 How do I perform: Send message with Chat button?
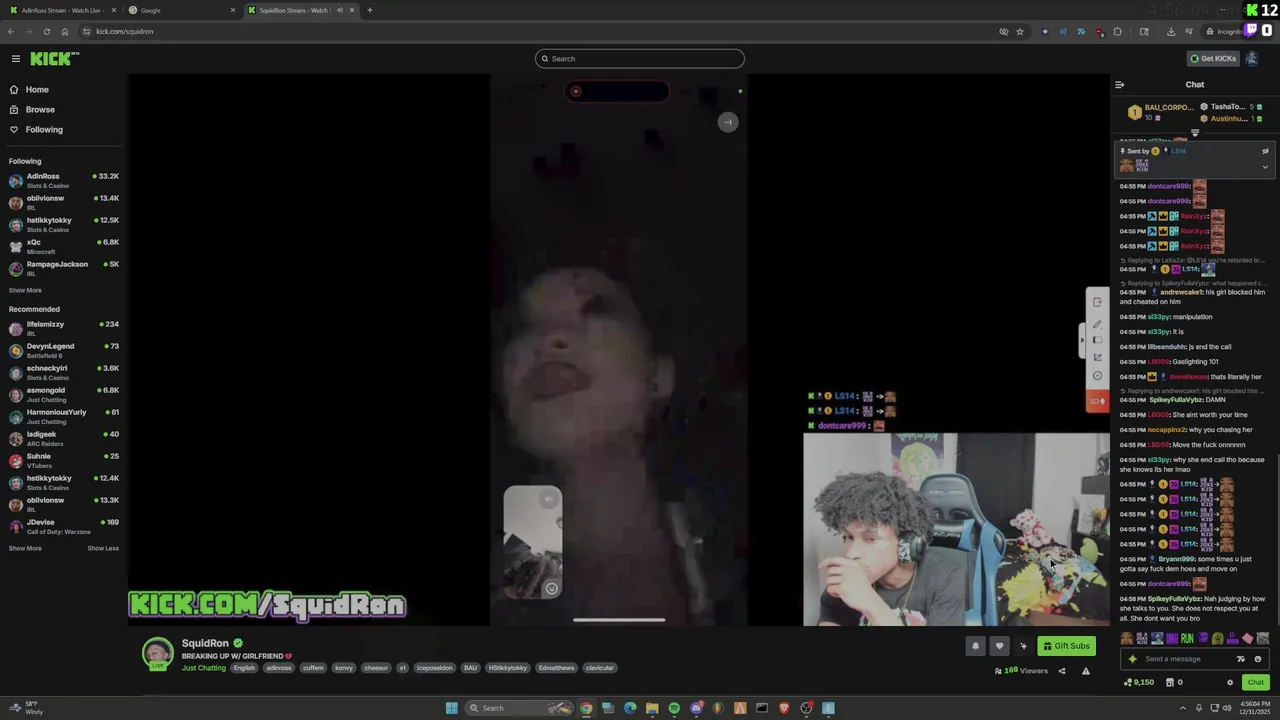[1256, 683]
